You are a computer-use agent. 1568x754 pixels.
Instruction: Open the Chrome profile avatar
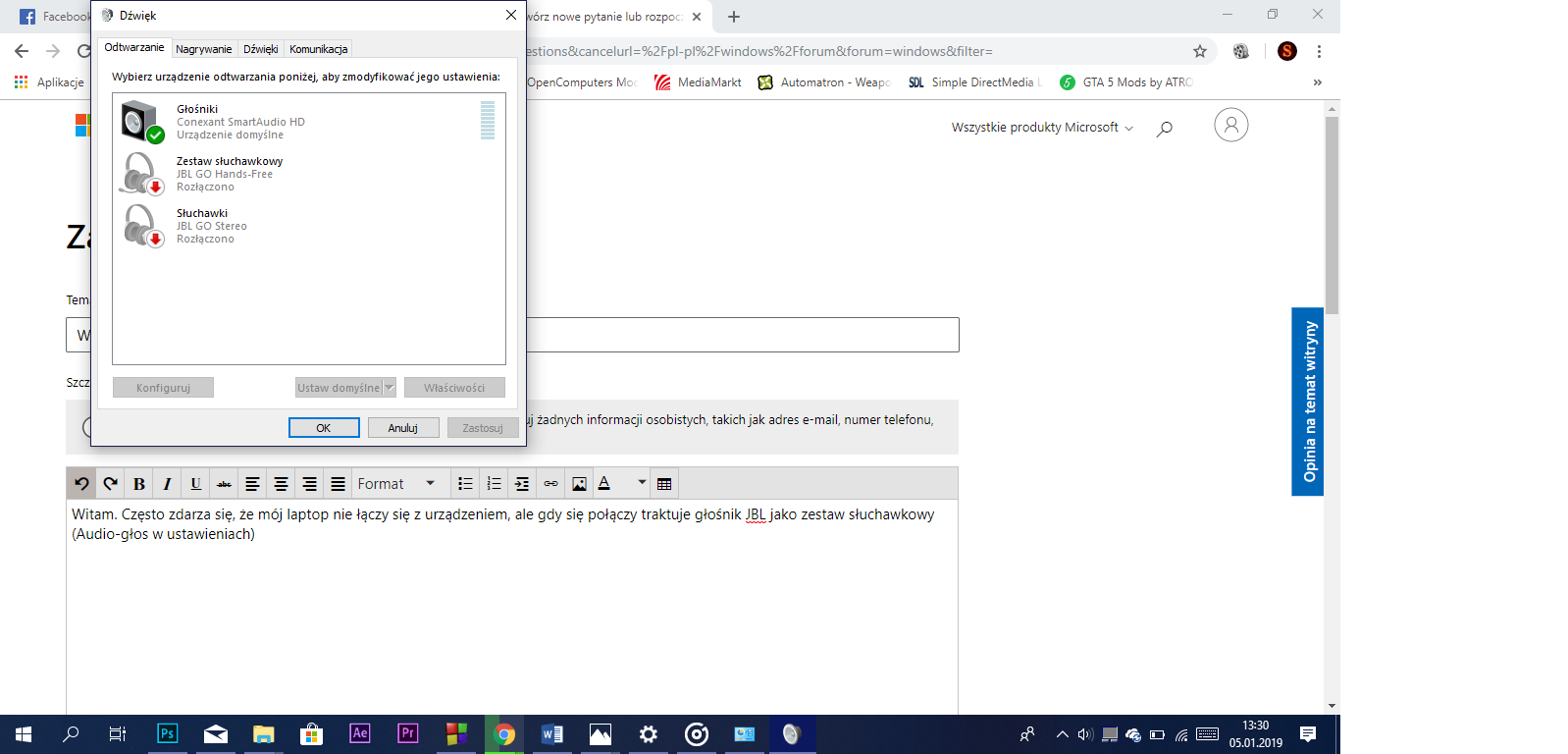[x=1287, y=51]
